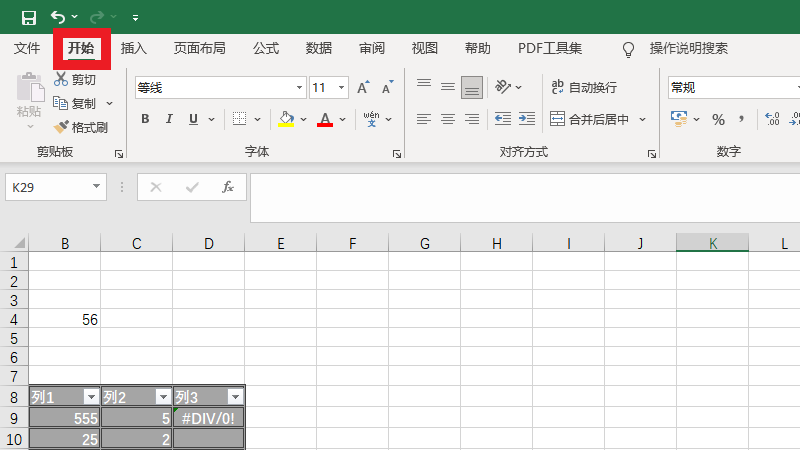Click the Name Box showing K29
800x450 pixels.
click(48, 187)
